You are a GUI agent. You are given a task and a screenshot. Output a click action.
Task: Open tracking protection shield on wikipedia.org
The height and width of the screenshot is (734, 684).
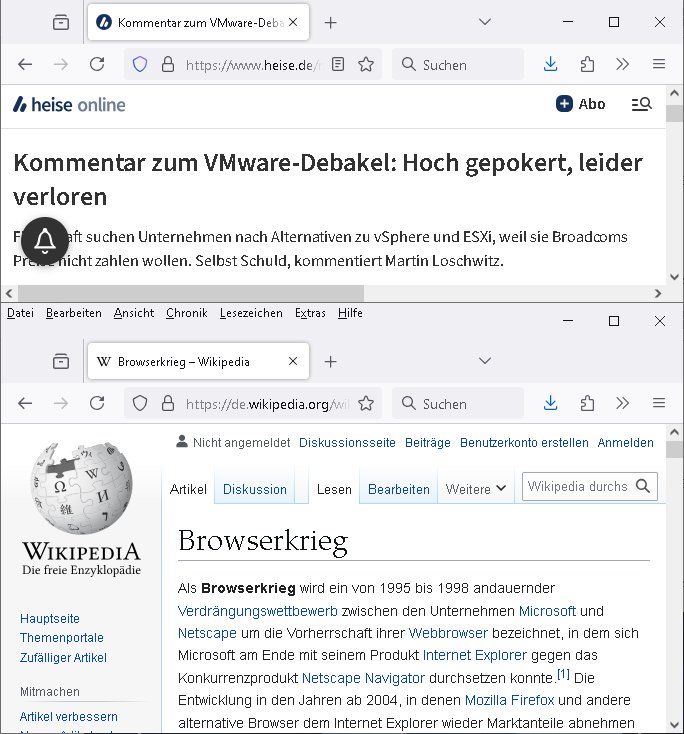tap(140, 403)
